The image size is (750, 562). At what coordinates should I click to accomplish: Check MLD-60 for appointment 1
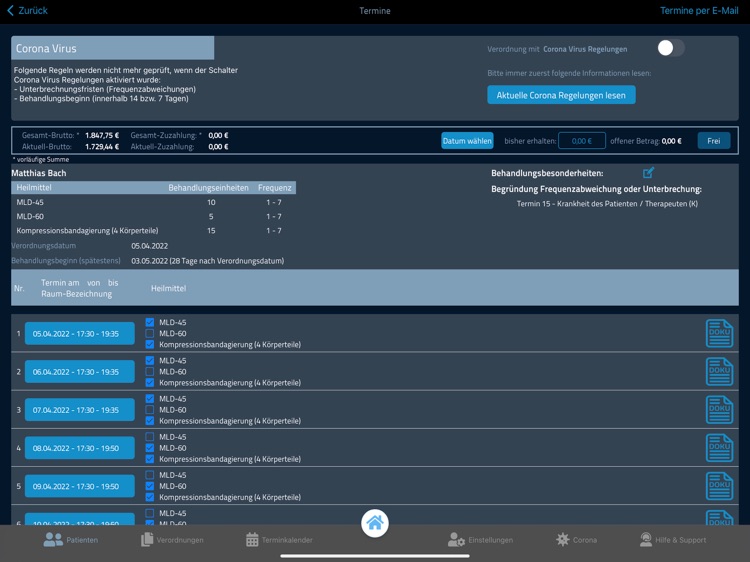pos(150,333)
